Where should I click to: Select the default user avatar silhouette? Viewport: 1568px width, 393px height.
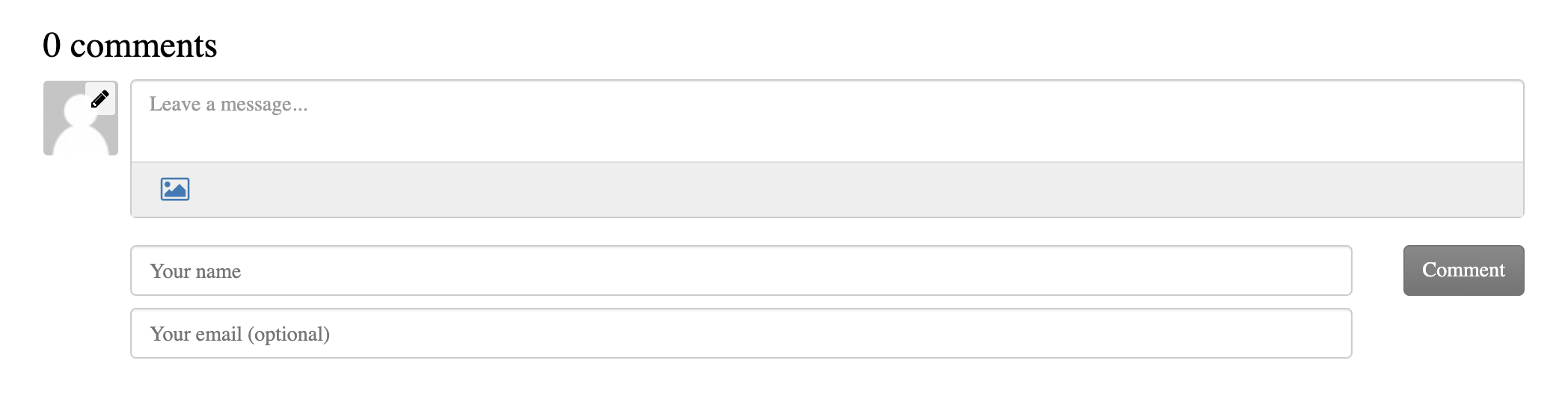[81, 118]
